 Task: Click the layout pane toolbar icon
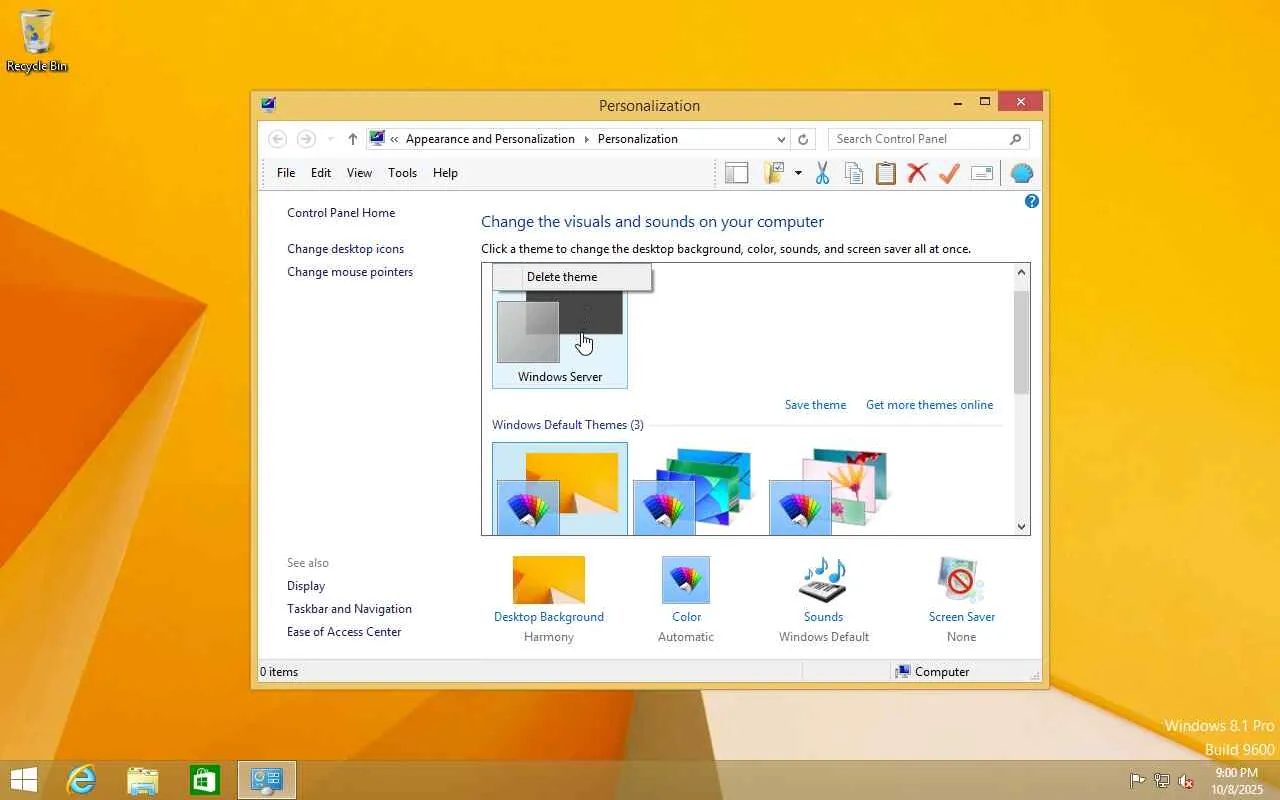[737, 173]
